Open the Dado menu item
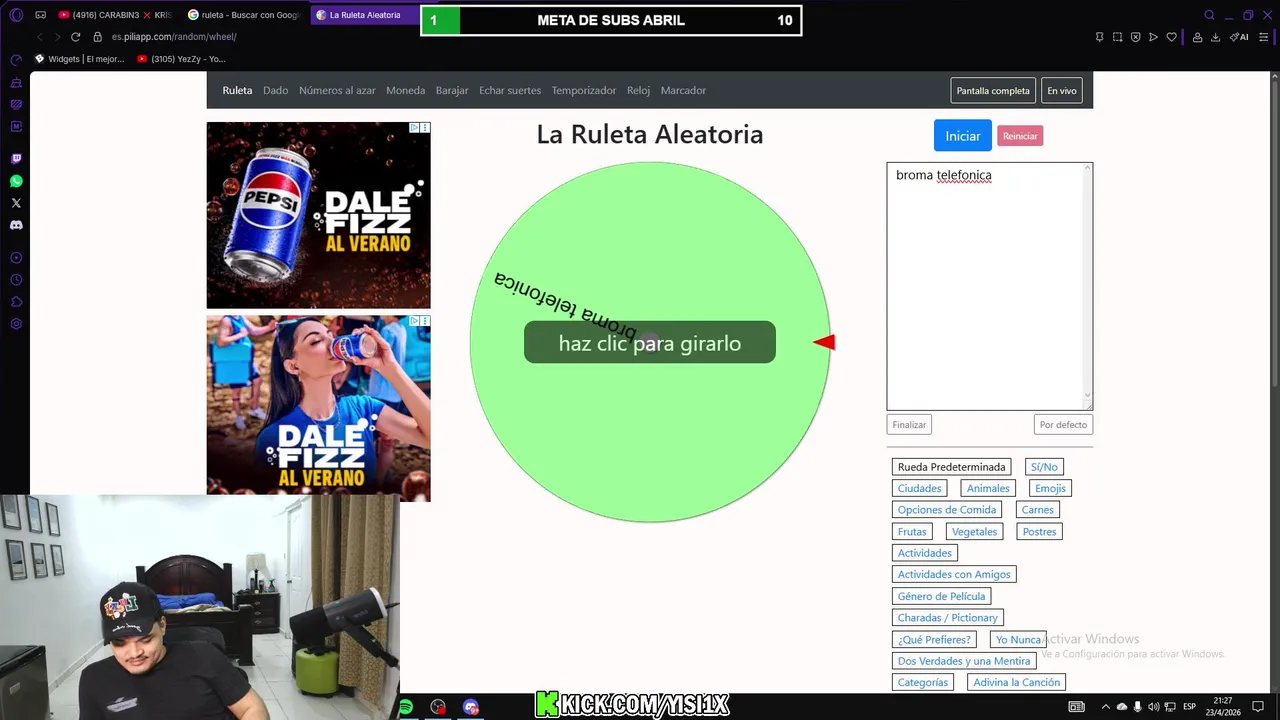Image resolution: width=1280 pixels, height=720 pixels. (275, 90)
